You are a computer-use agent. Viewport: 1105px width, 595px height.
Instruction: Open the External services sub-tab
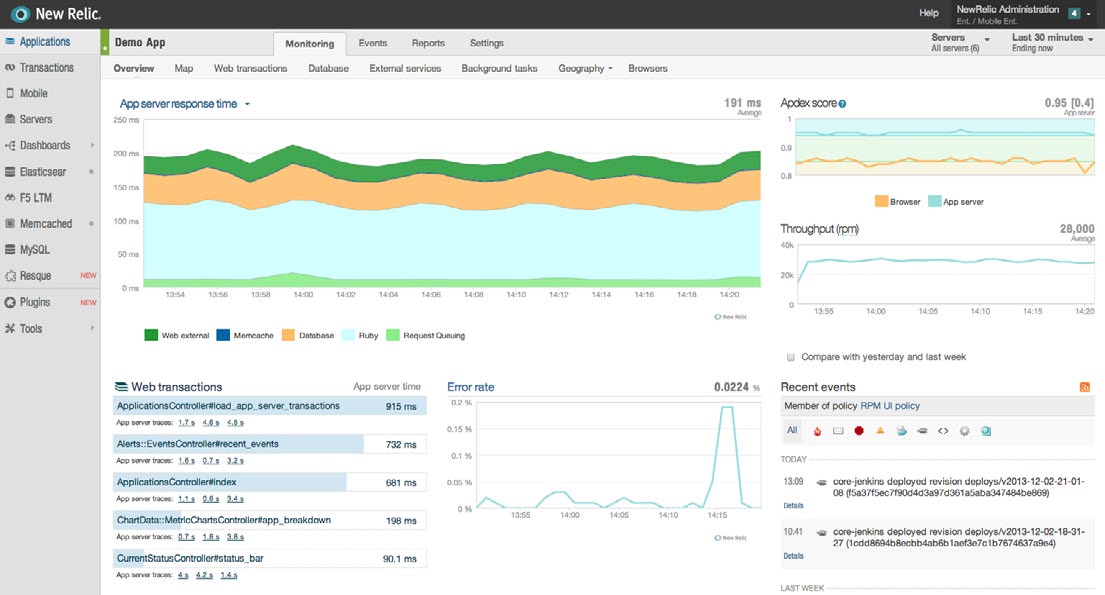coord(405,68)
